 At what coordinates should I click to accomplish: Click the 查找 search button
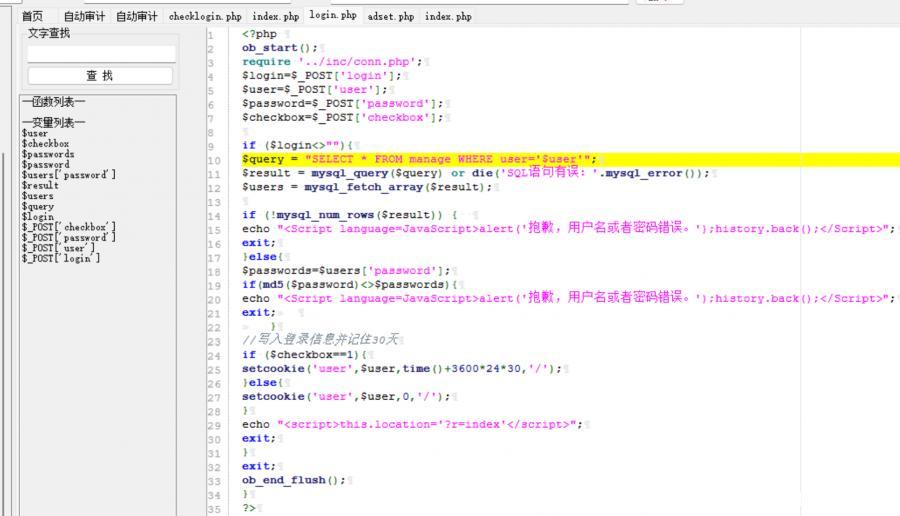tap(100, 76)
